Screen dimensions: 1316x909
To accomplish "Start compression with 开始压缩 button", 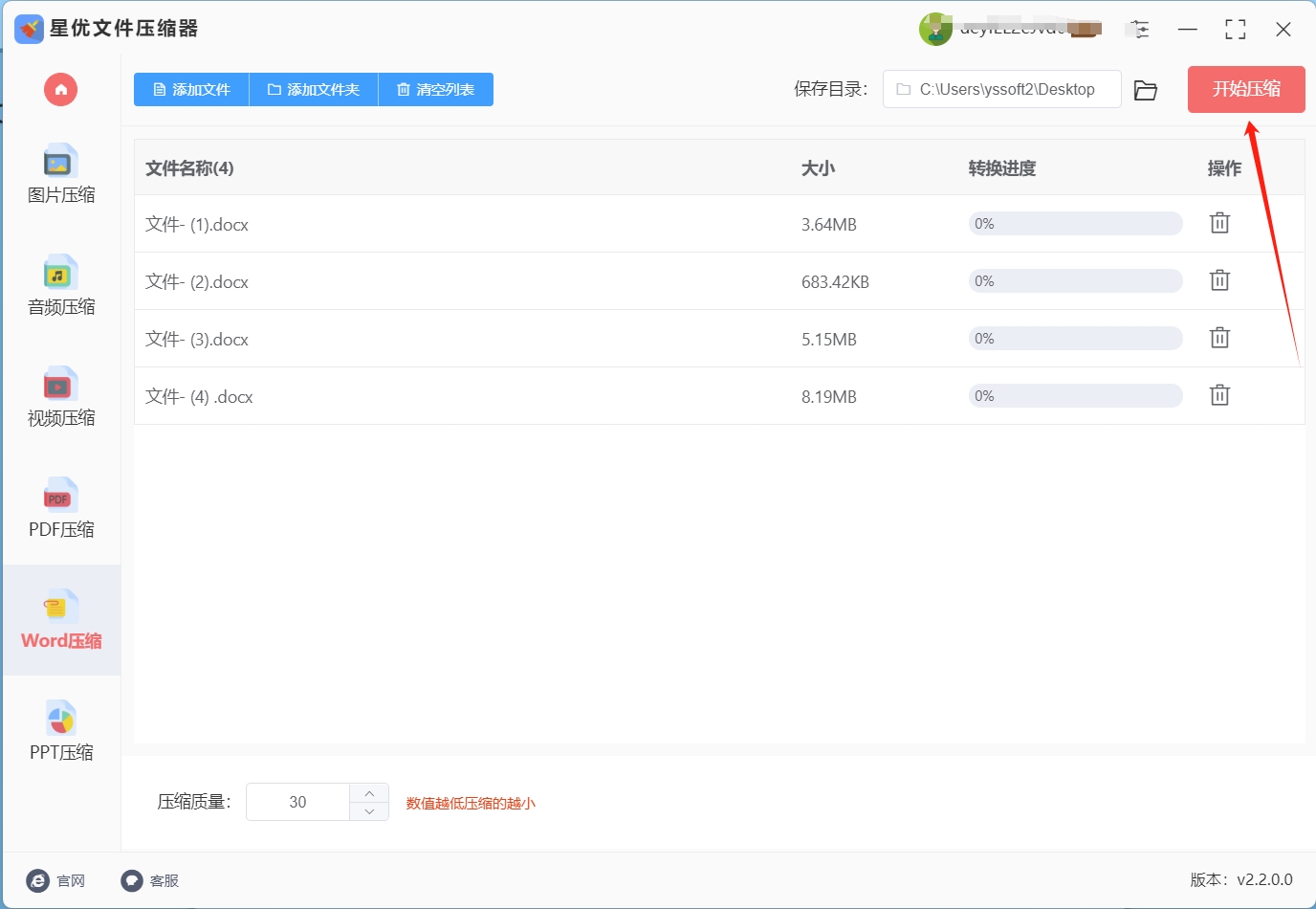I will pyautogui.click(x=1246, y=89).
